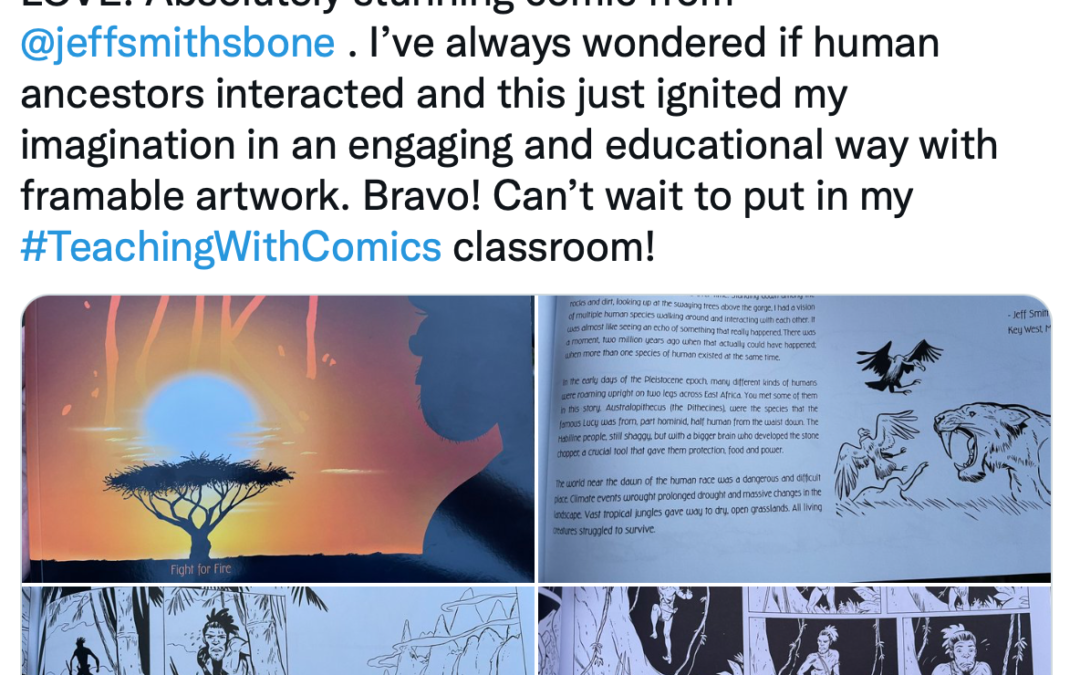Click the word 'classroom!' in the tweet
The image size is (1080, 675).
tap(553, 247)
